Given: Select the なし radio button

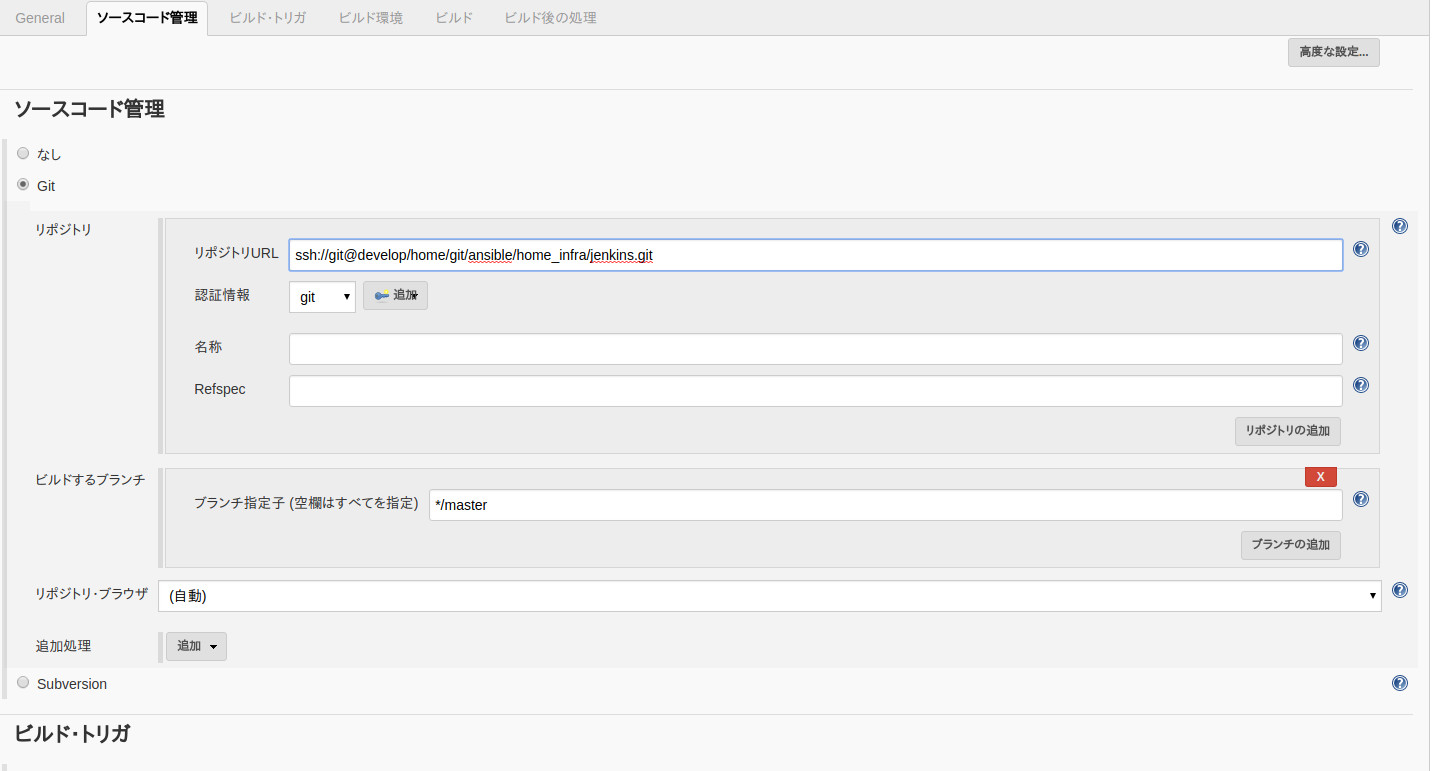Looking at the screenshot, I should [23, 153].
